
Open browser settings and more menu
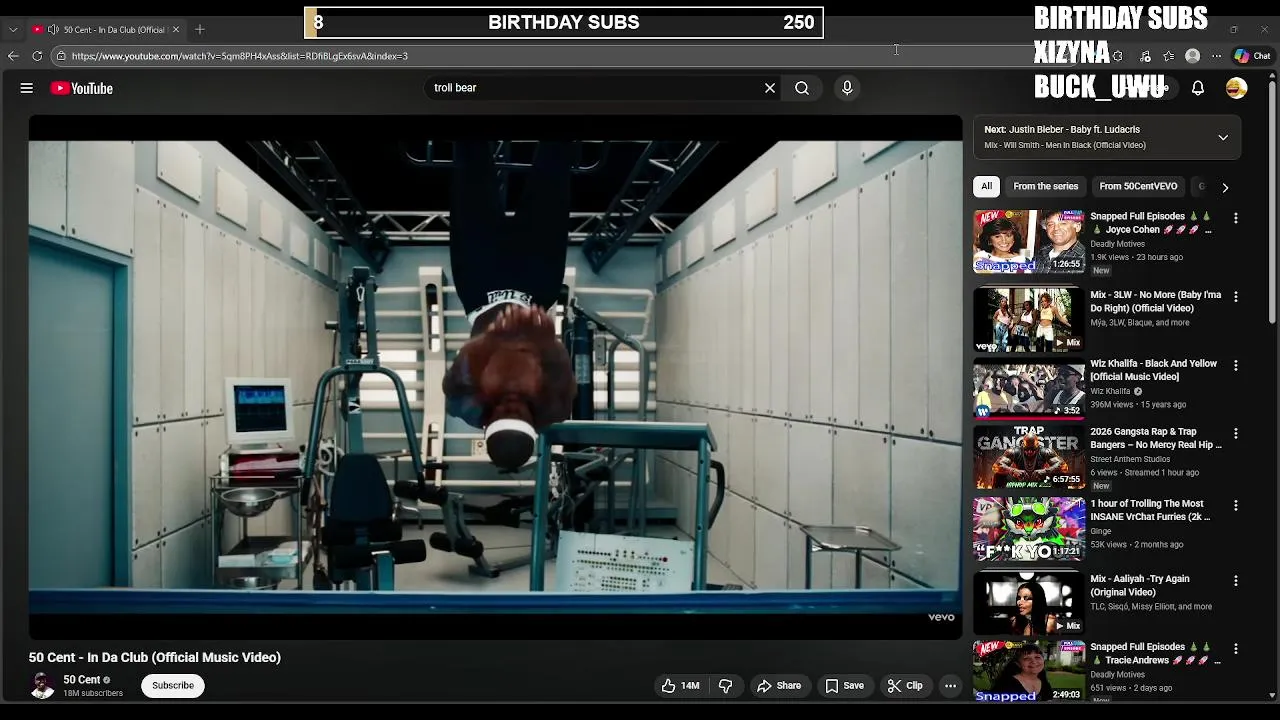(x=1216, y=56)
